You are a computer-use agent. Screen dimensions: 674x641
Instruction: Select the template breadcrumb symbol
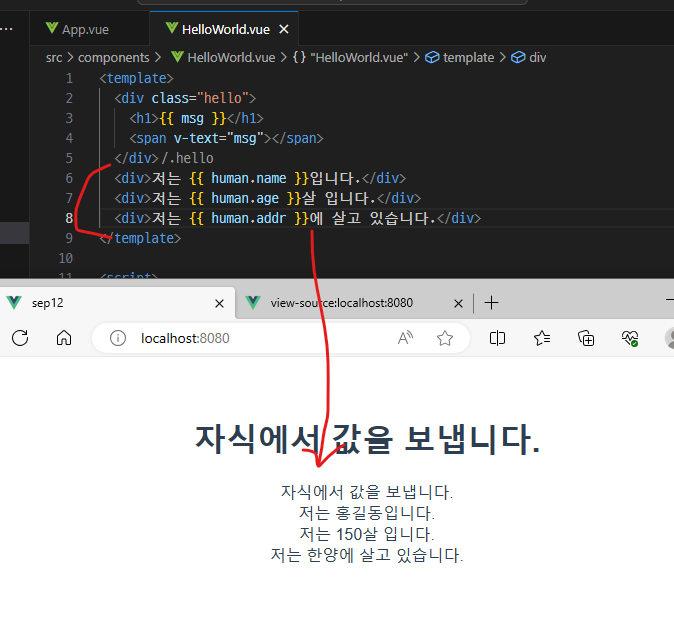click(469, 58)
